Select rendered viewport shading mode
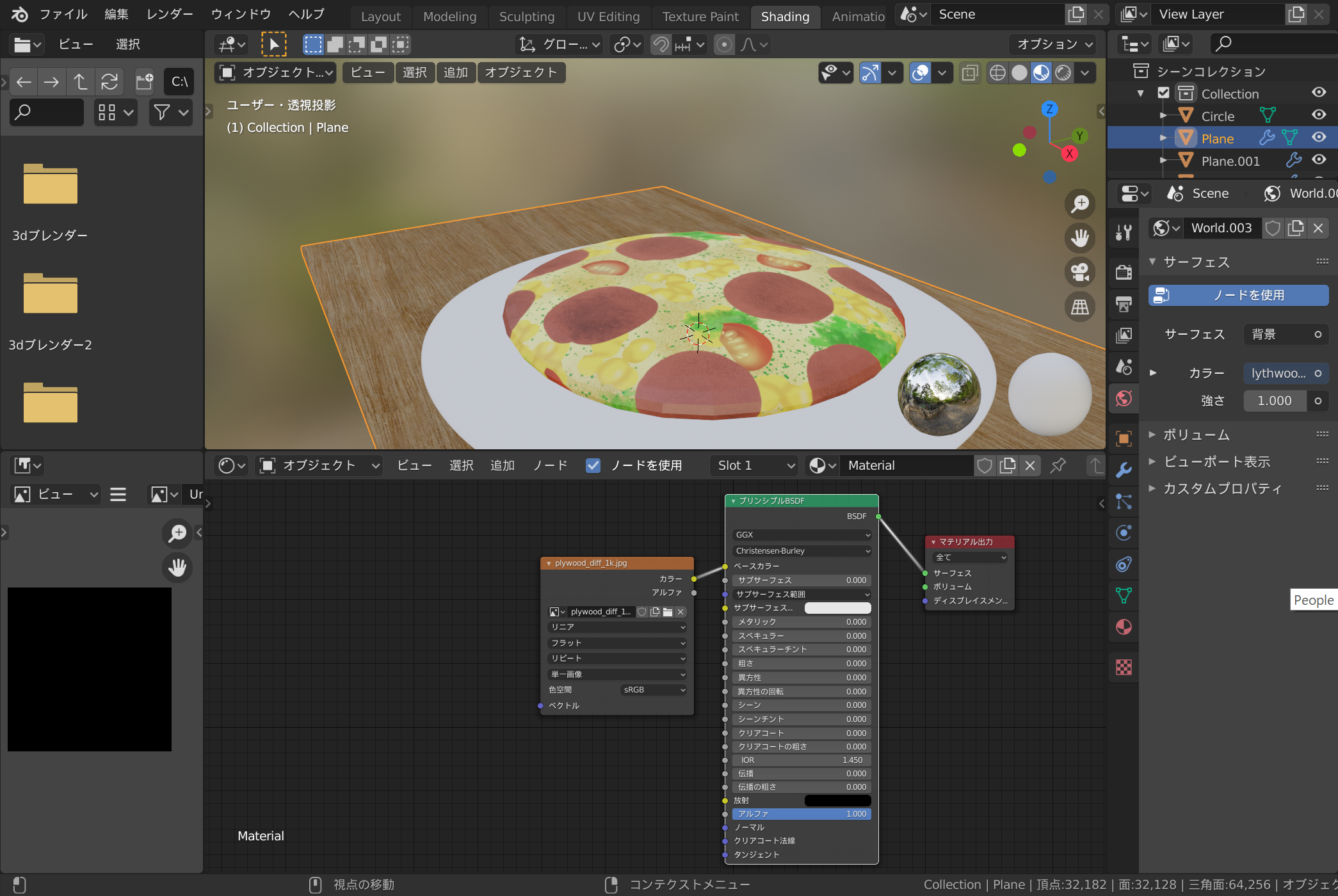 click(x=1063, y=73)
